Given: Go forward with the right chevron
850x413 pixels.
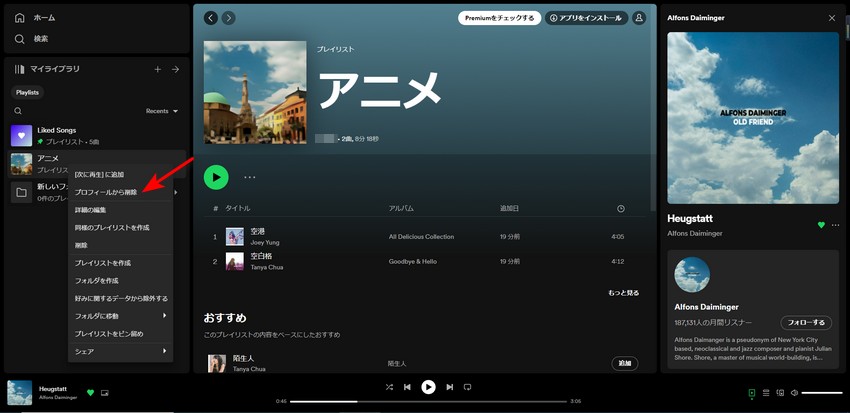Looking at the screenshot, I should tap(229, 18).
